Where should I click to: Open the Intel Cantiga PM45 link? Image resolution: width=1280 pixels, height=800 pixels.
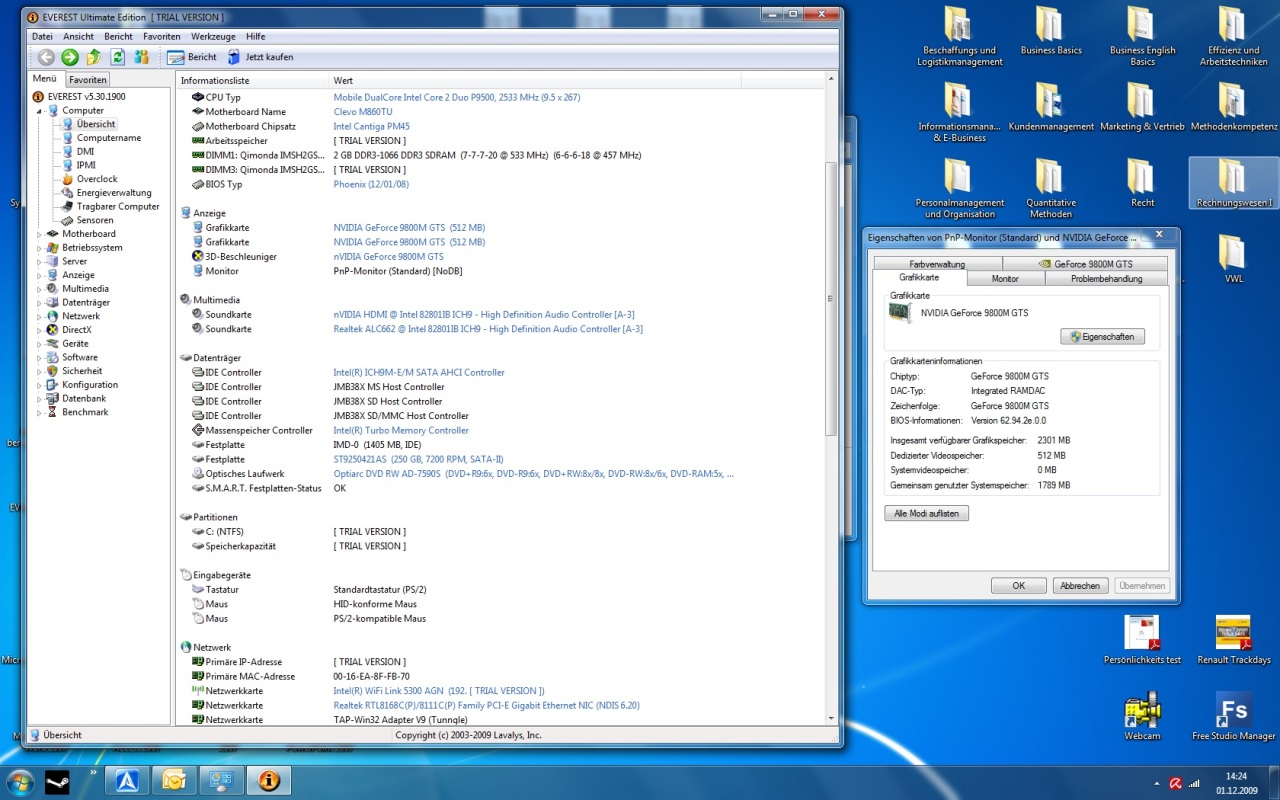click(371, 127)
